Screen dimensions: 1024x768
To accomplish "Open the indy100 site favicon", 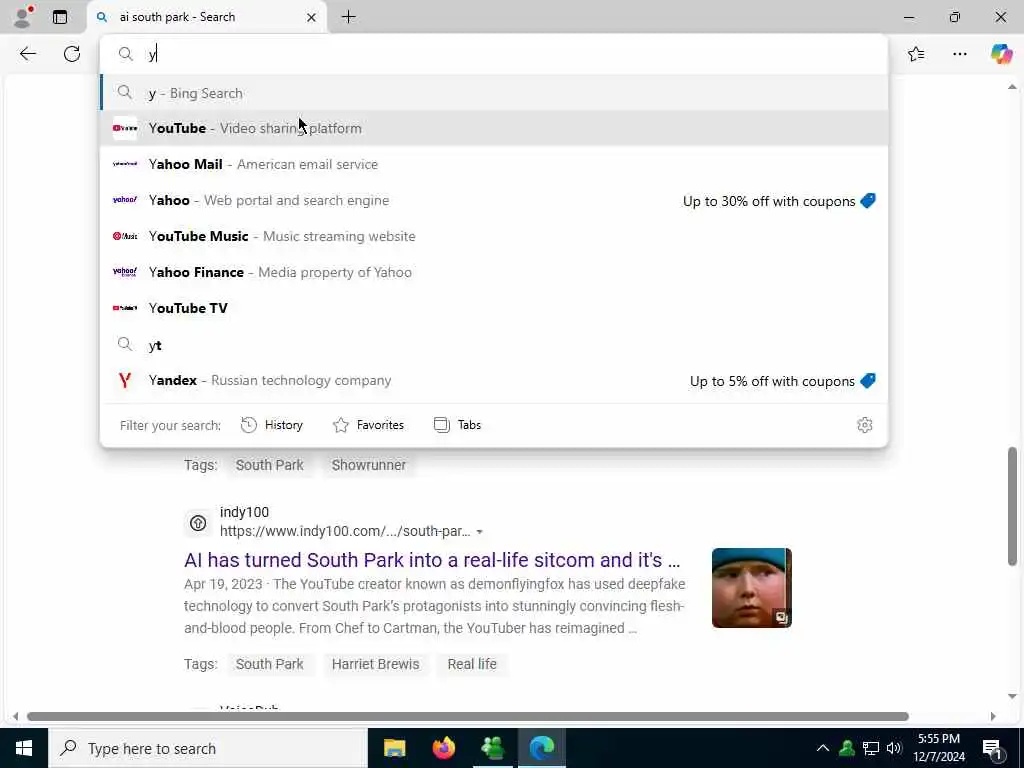I will click(198, 522).
